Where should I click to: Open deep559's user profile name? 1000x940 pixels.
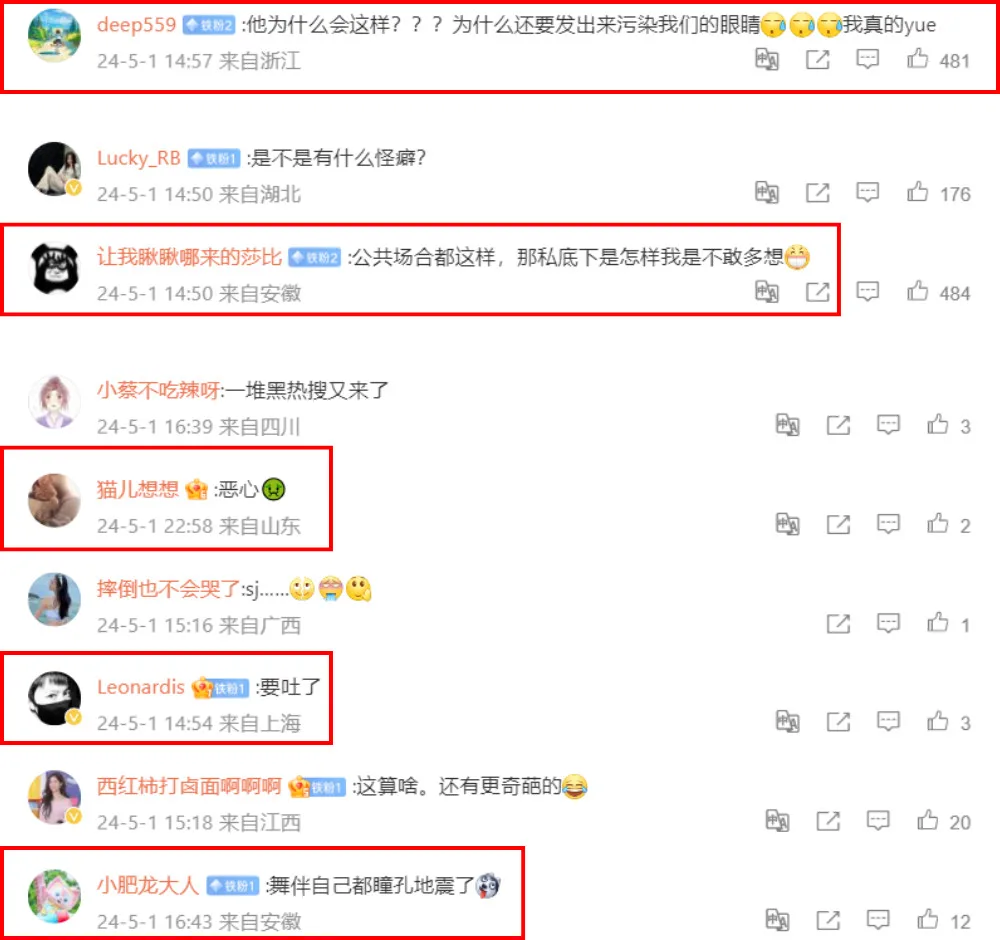[136, 25]
